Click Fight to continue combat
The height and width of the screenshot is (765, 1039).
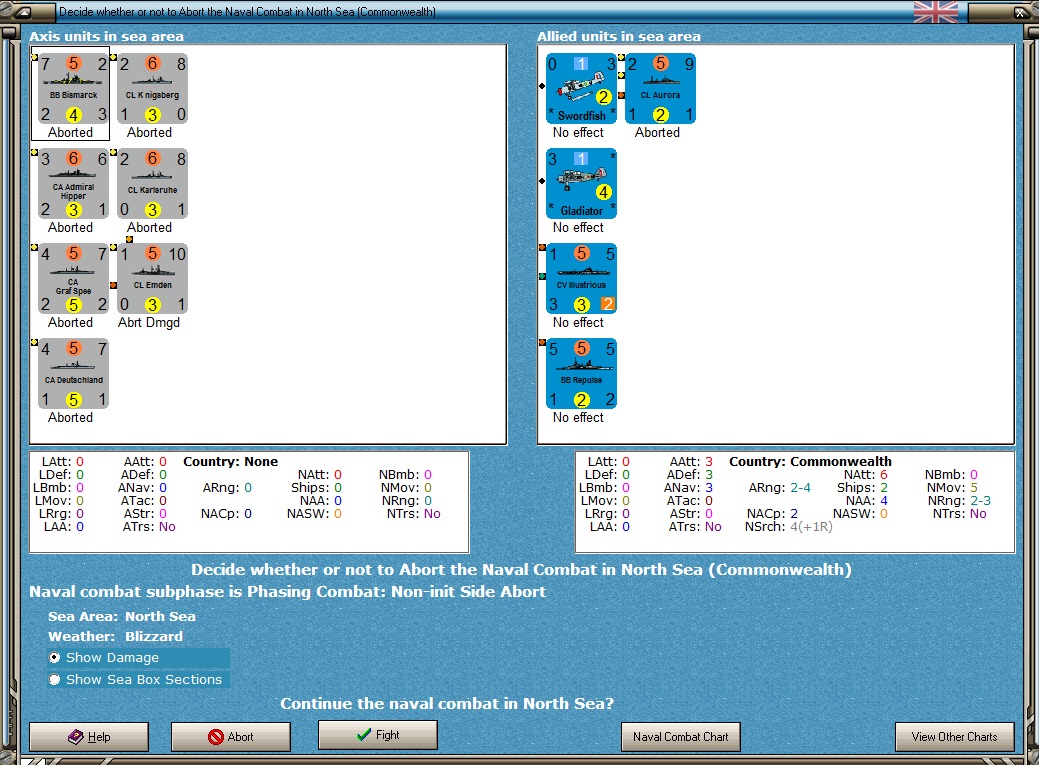(378, 735)
